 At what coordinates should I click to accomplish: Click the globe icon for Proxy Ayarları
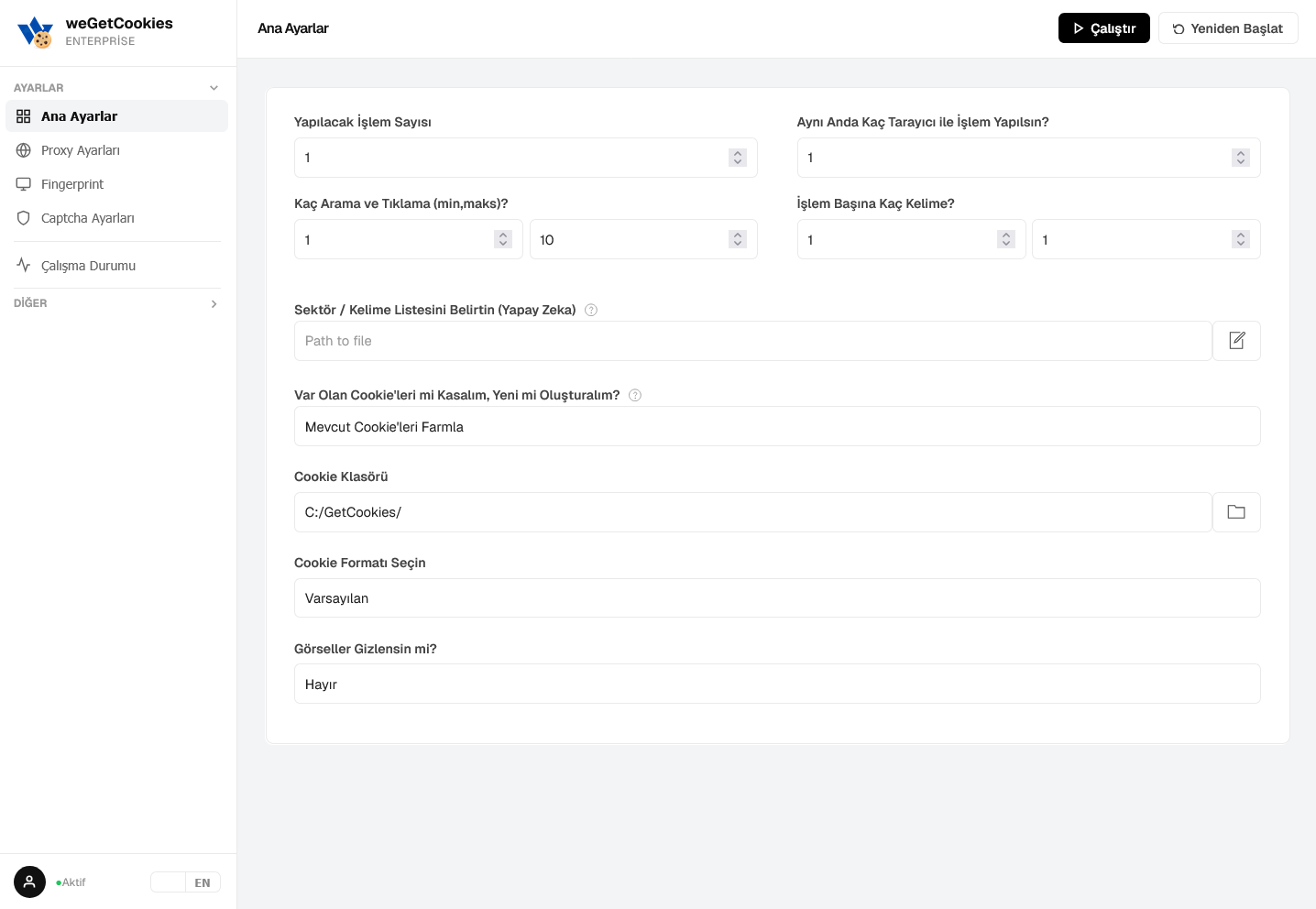point(24,150)
